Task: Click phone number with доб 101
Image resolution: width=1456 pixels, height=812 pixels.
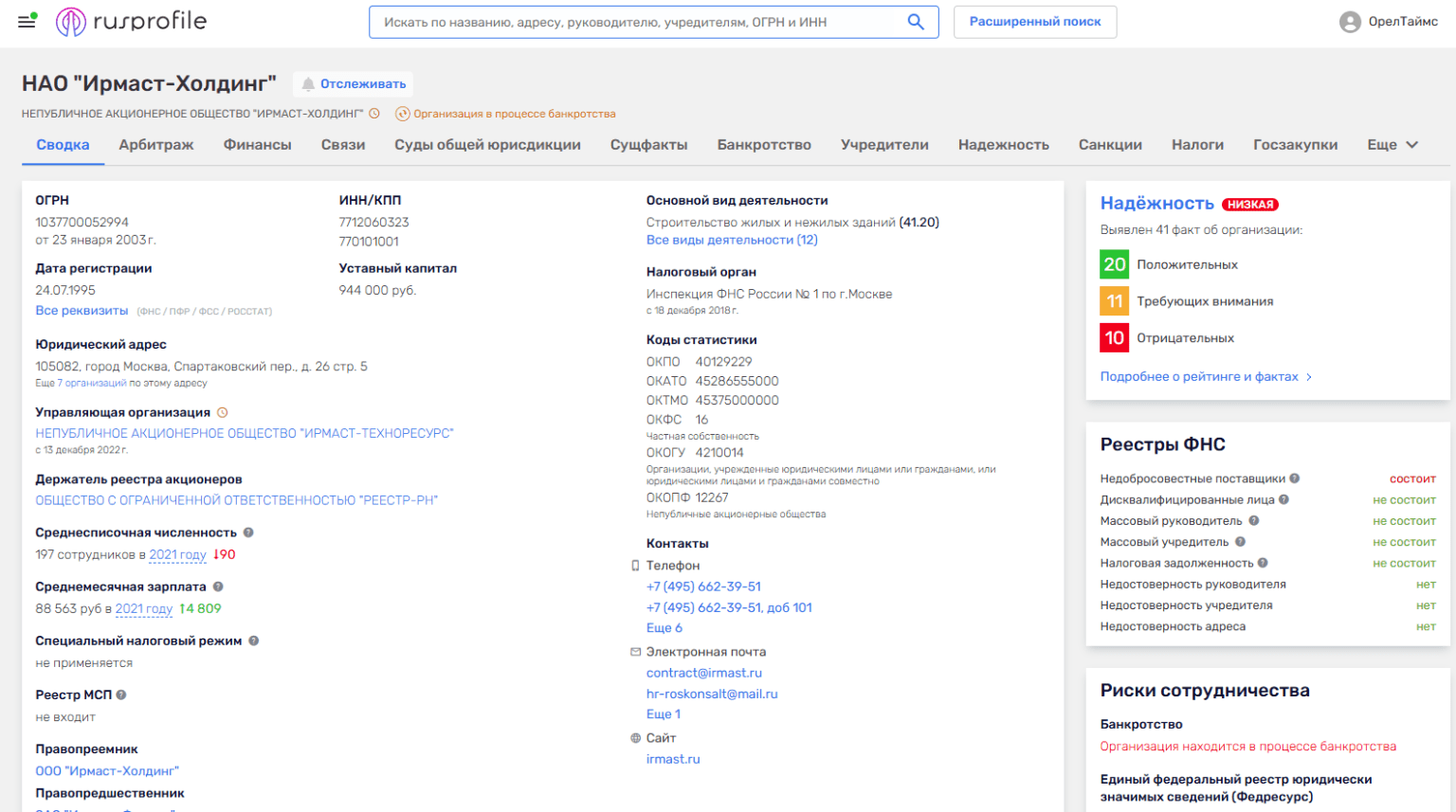Action: tap(729, 608)
